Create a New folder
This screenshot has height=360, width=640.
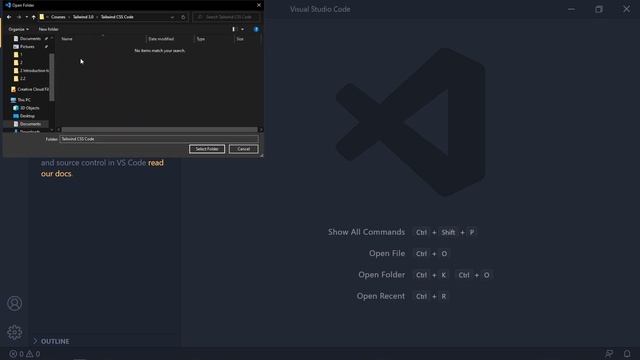[48, 29]
